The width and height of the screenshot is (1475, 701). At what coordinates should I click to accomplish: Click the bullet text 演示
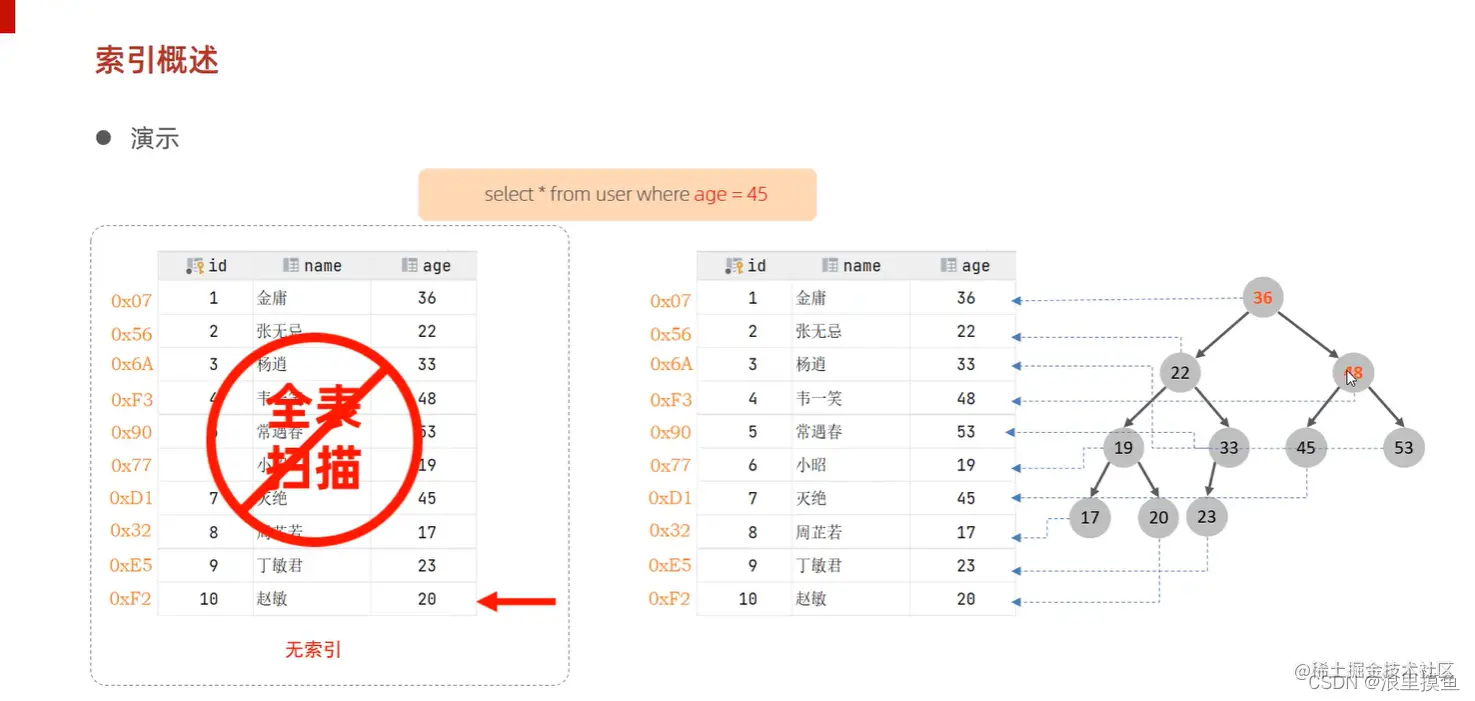[155, 139]
